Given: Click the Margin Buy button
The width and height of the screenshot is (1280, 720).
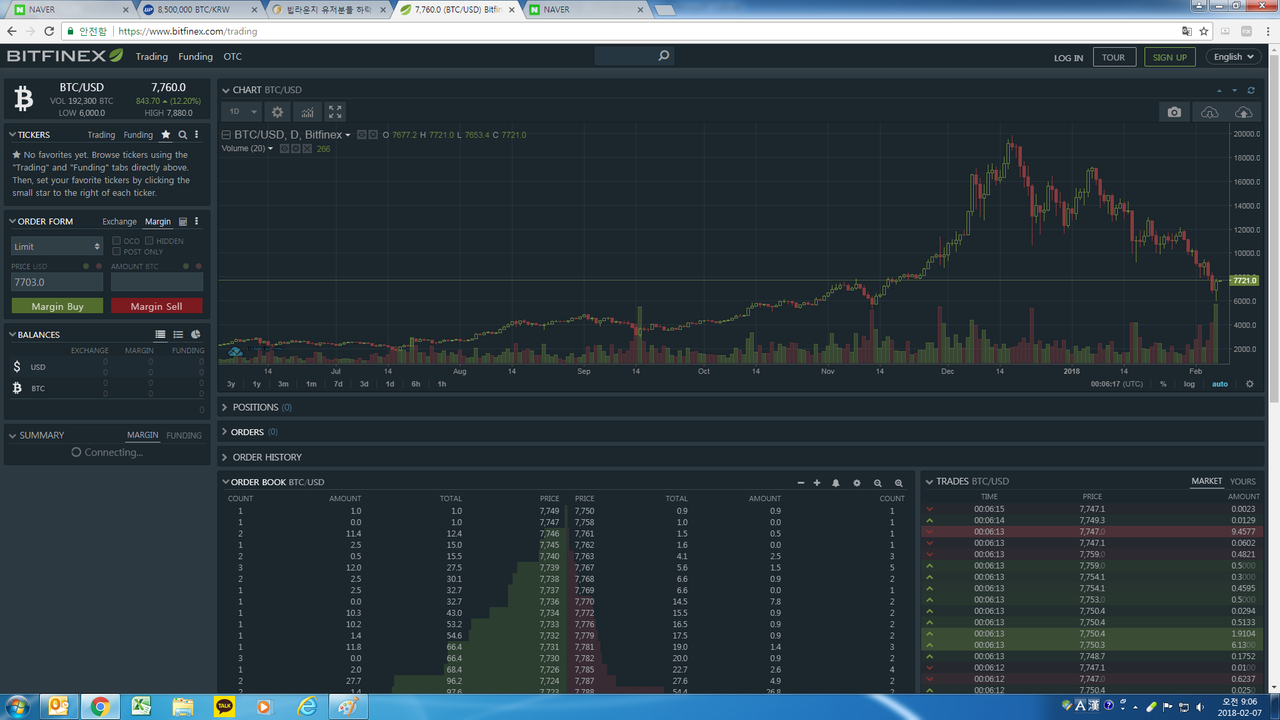Looking at the screenshot, I should point(57,306).
